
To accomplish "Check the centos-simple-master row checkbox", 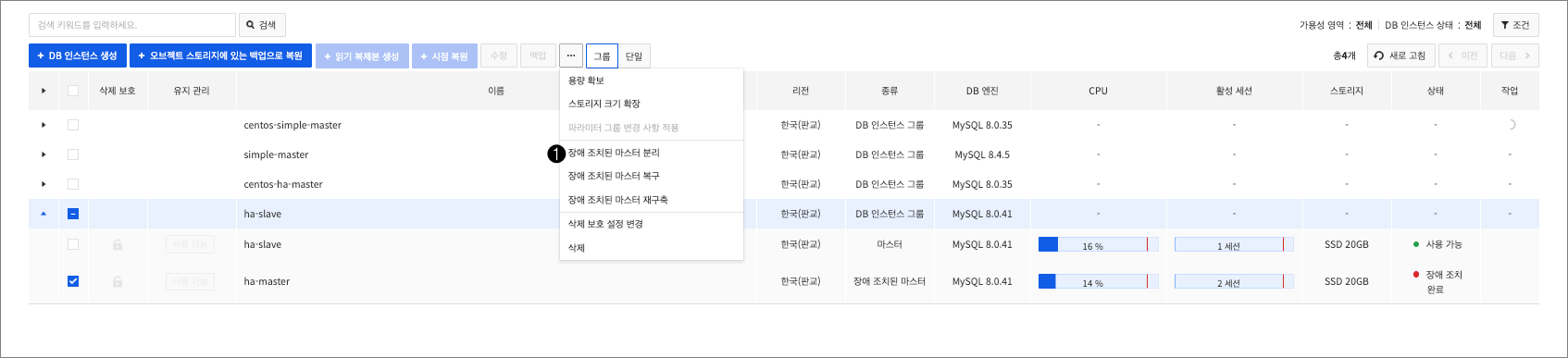I will [73, 125].
